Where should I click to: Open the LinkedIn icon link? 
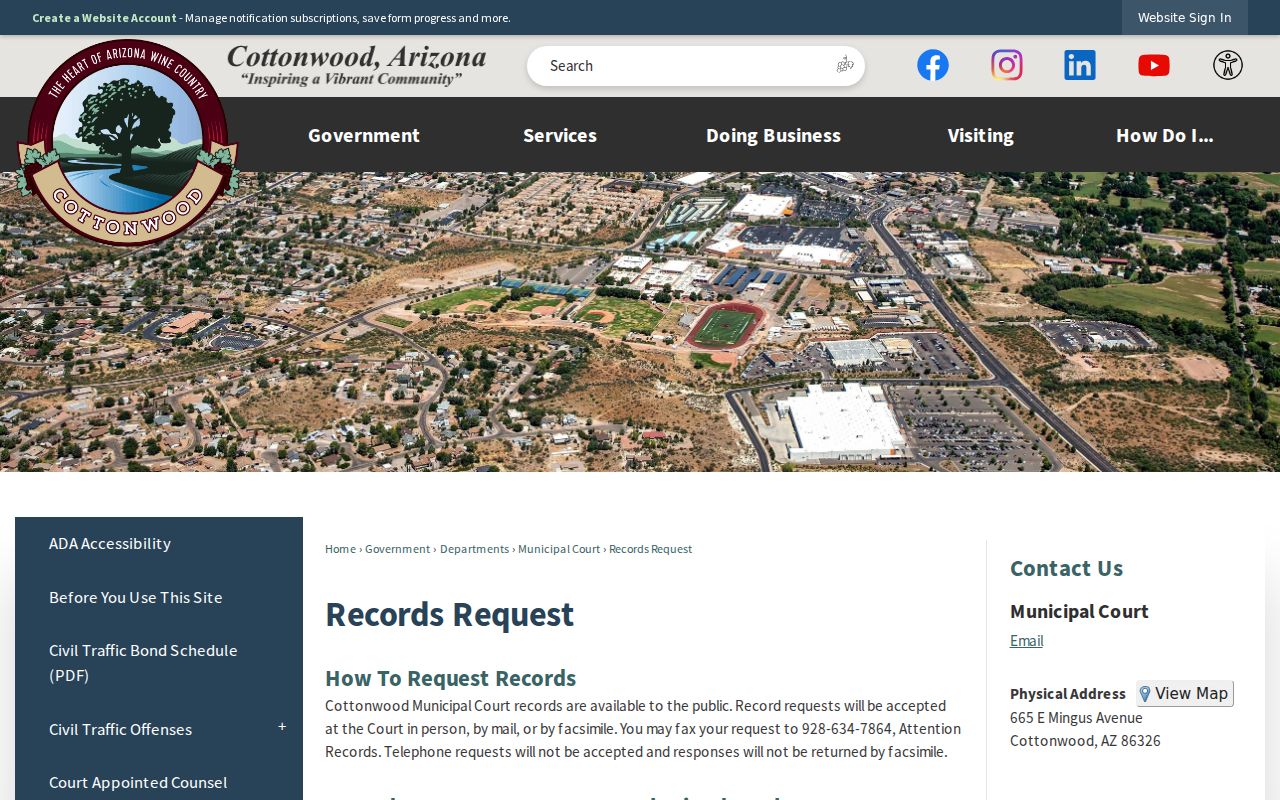1080,65
